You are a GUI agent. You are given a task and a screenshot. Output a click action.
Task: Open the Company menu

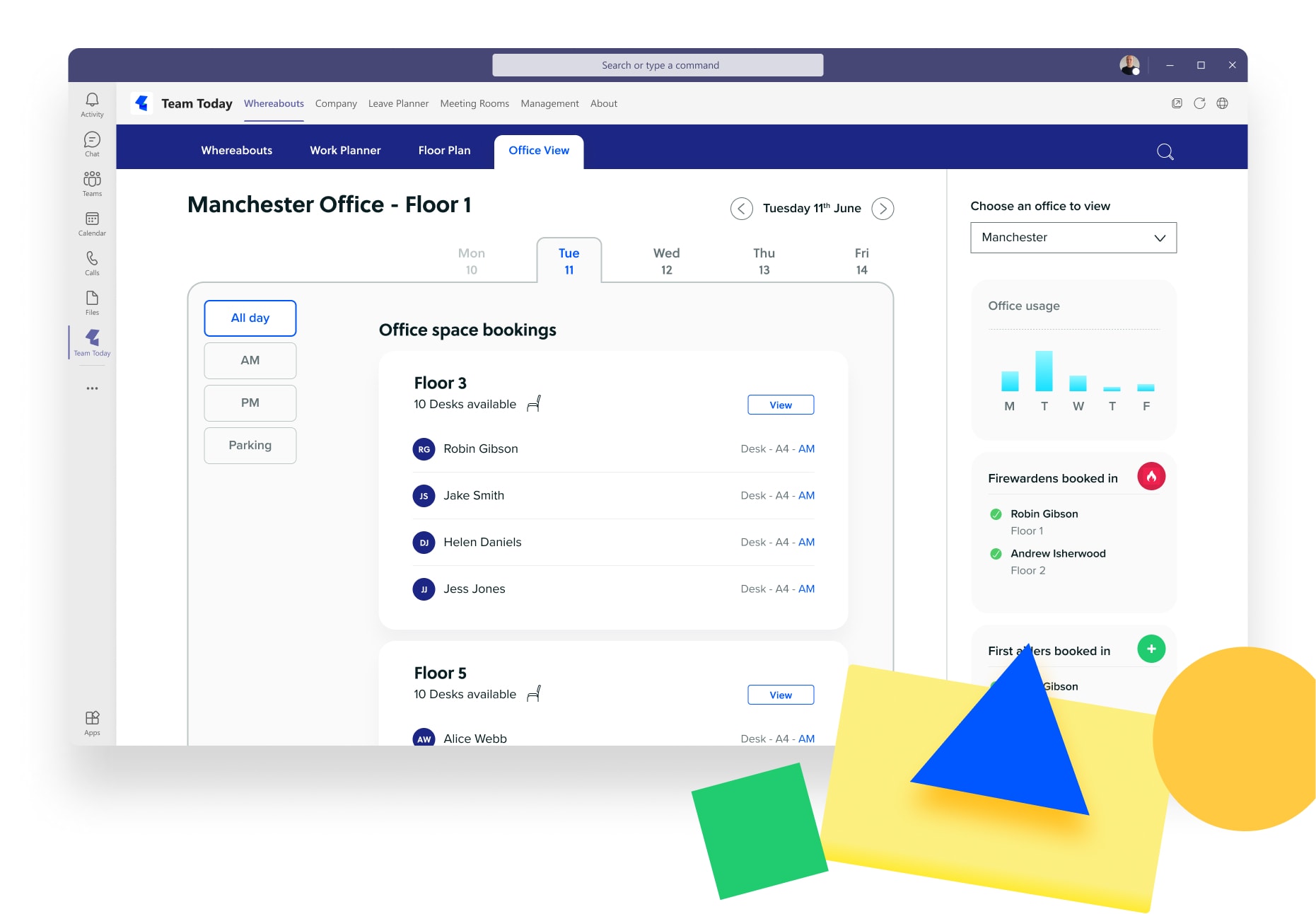[336, 103]
